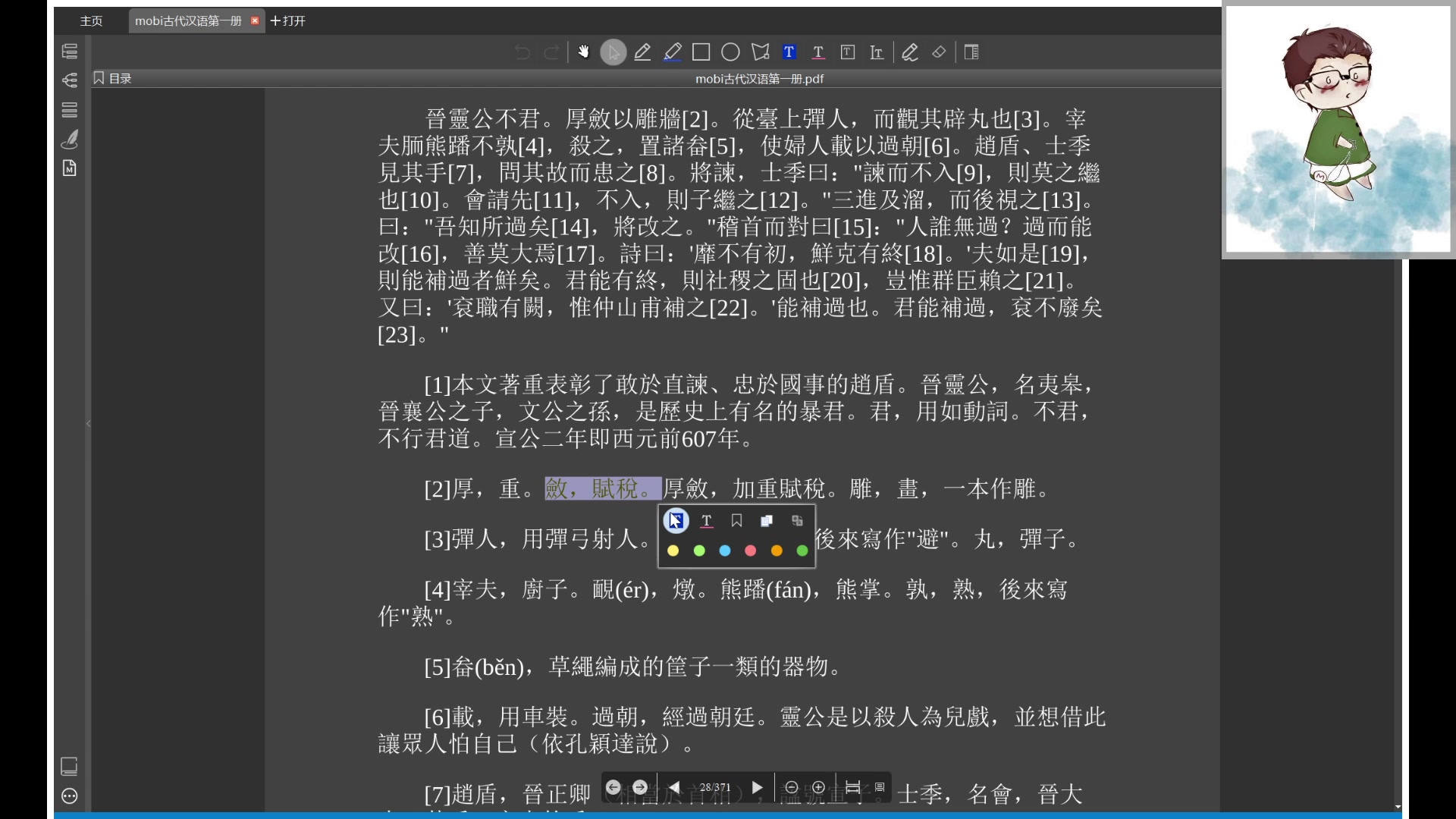Open the annotations brush sidebar icon
Image resolution: width=1456 pixels, height=819 pixels.
click(x=70, y=139)
